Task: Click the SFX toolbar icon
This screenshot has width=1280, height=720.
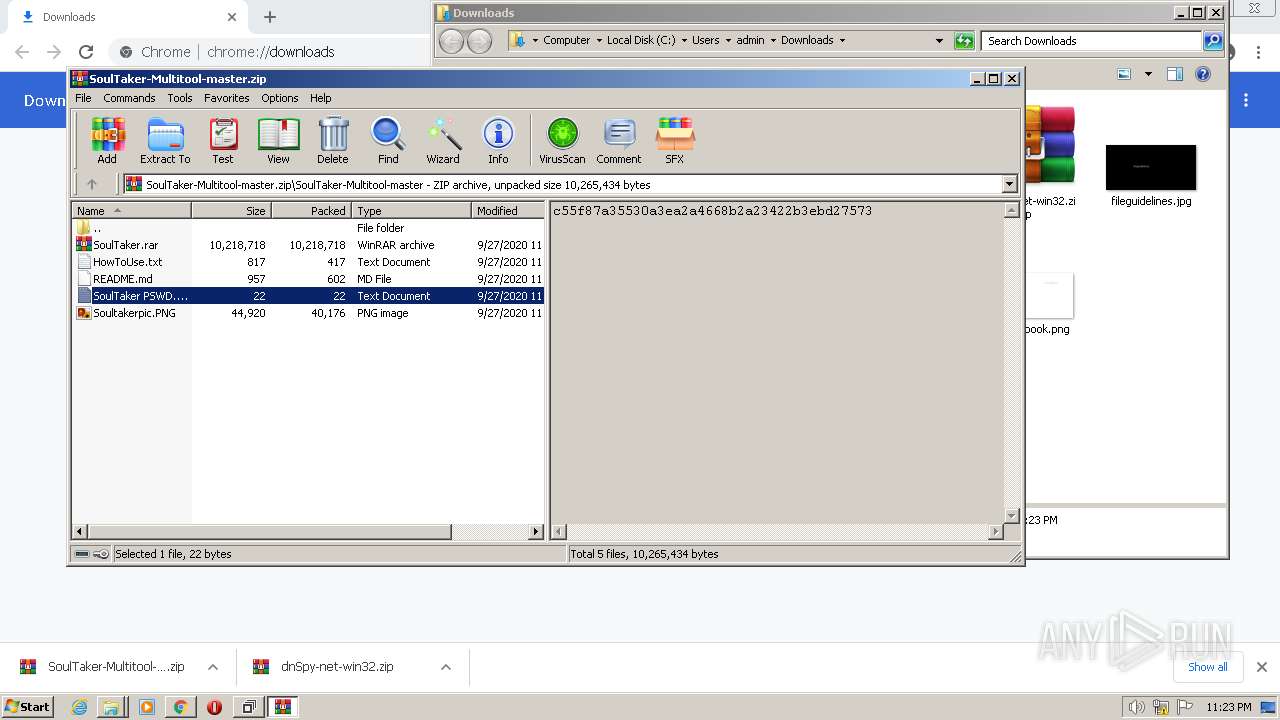Action: point(675,140)
